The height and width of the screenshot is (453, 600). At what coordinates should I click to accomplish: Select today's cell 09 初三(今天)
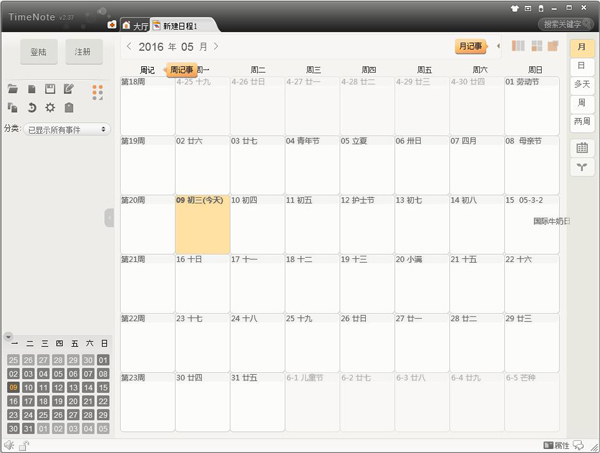202,225
